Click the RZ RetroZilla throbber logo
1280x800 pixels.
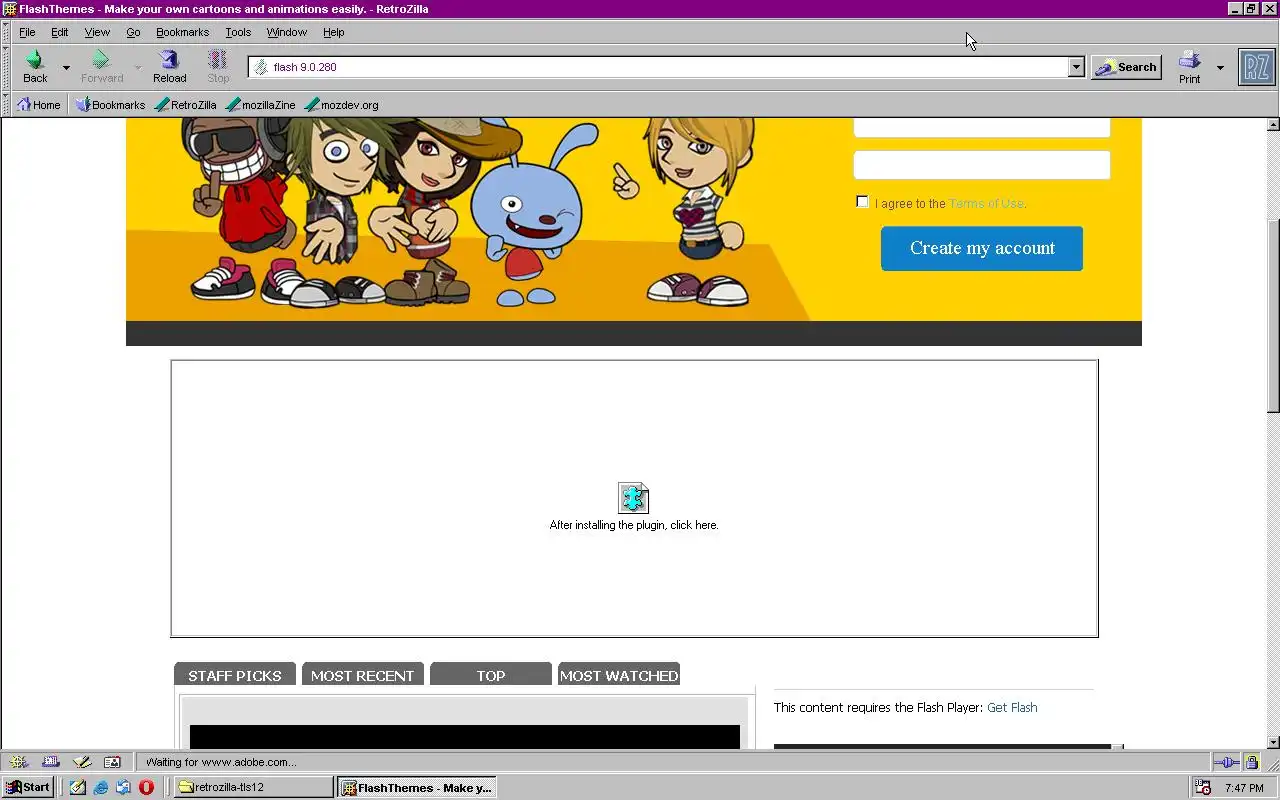pyautogui.click(x=1257, y=67)
